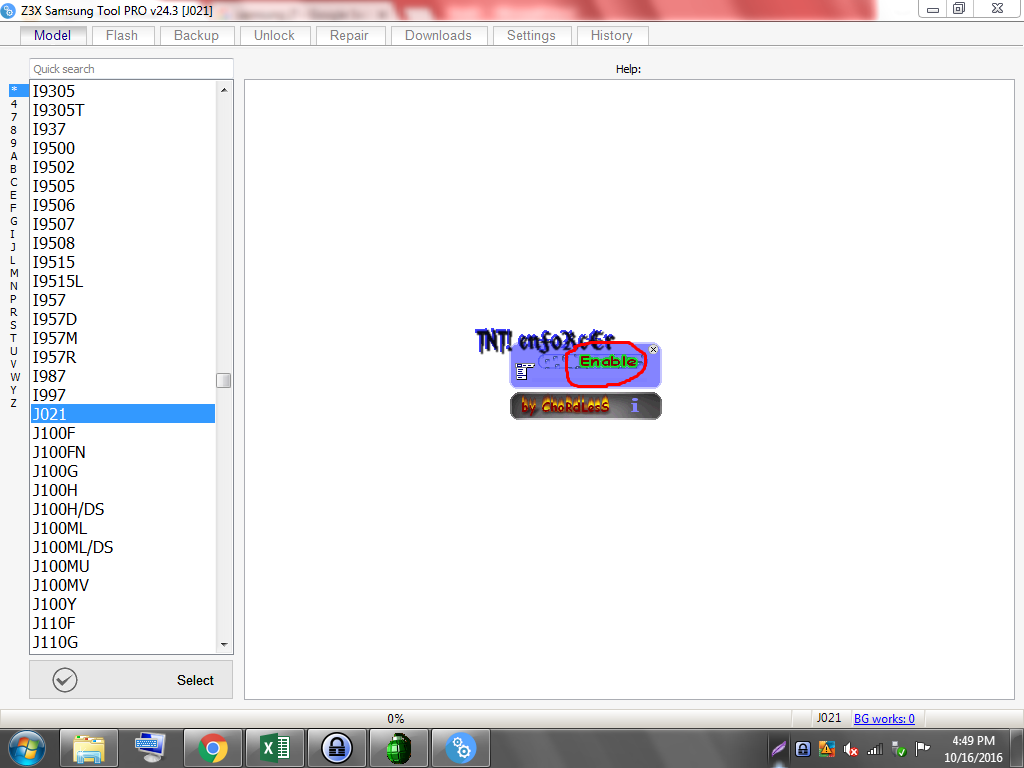Open Excel from the taskbar
This screenshot has height=768, width=1024.
275,748
